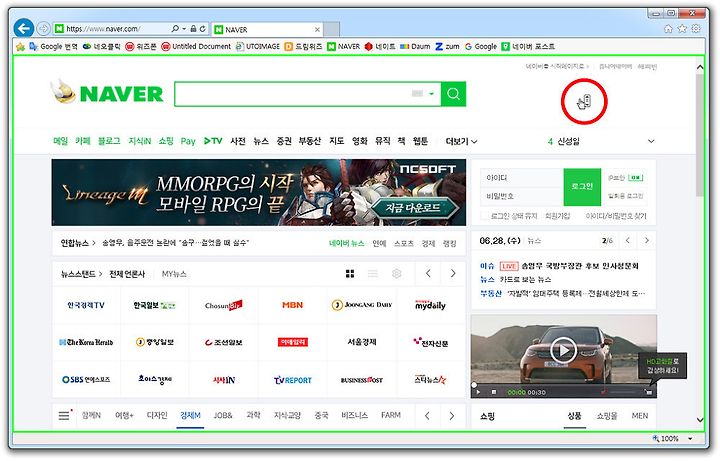Expand the trending search 신성일 dropdown arrow
Viewport: 720px width, 461px height.
651,141
